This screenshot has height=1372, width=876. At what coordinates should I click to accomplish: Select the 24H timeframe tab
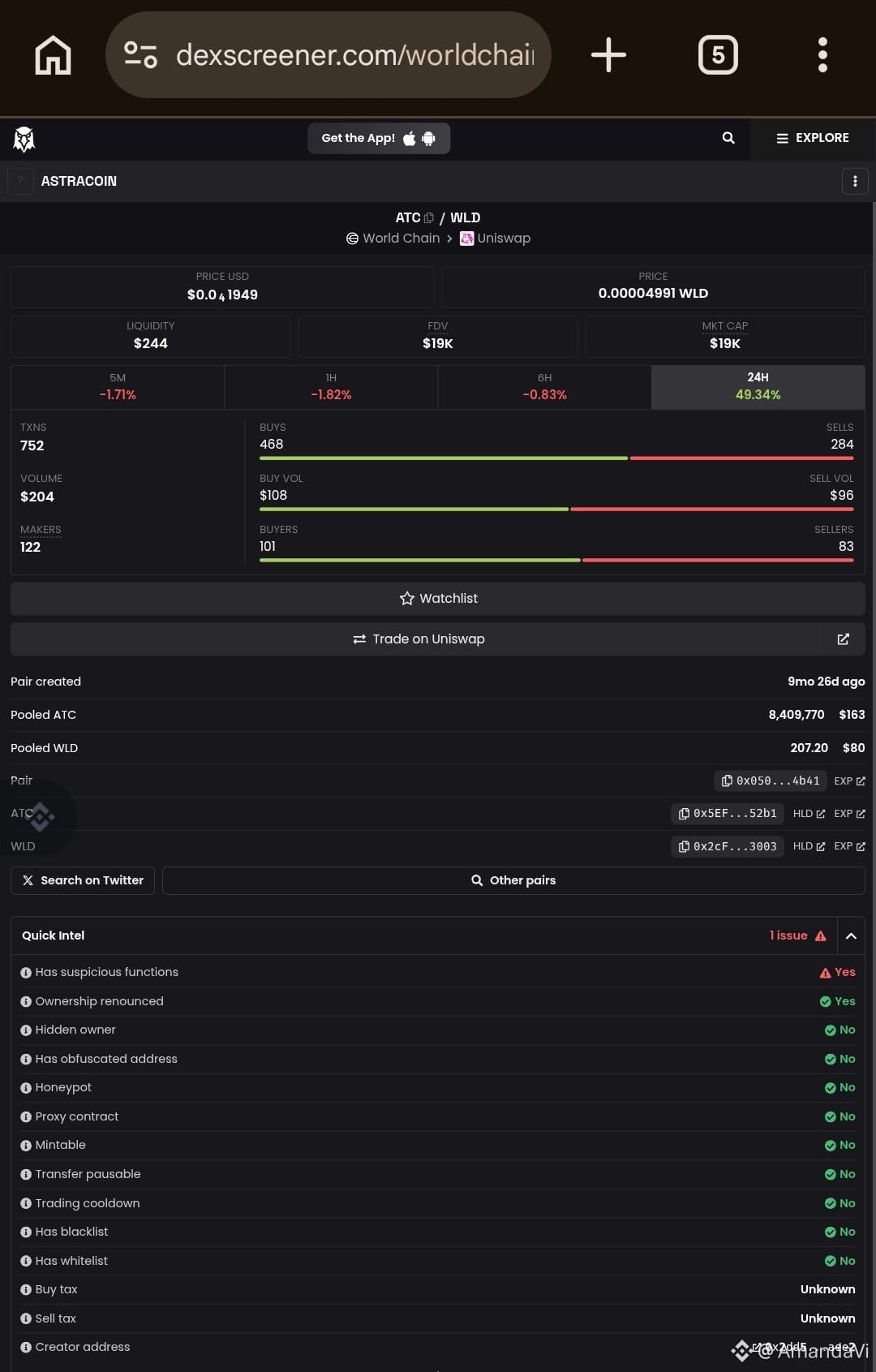(x=758, y=387)
